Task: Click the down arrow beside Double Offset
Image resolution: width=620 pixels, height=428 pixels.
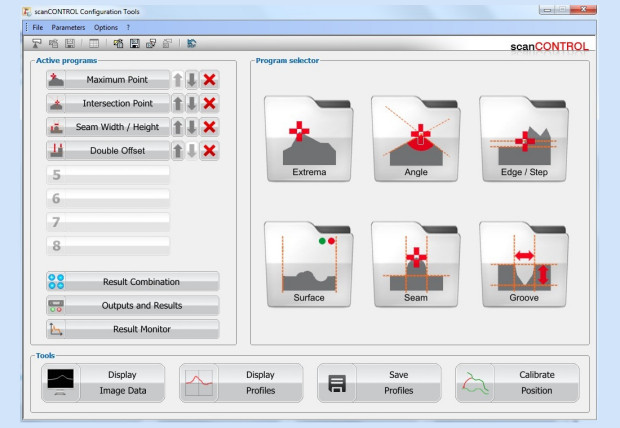Action: (x=192, y=151)
